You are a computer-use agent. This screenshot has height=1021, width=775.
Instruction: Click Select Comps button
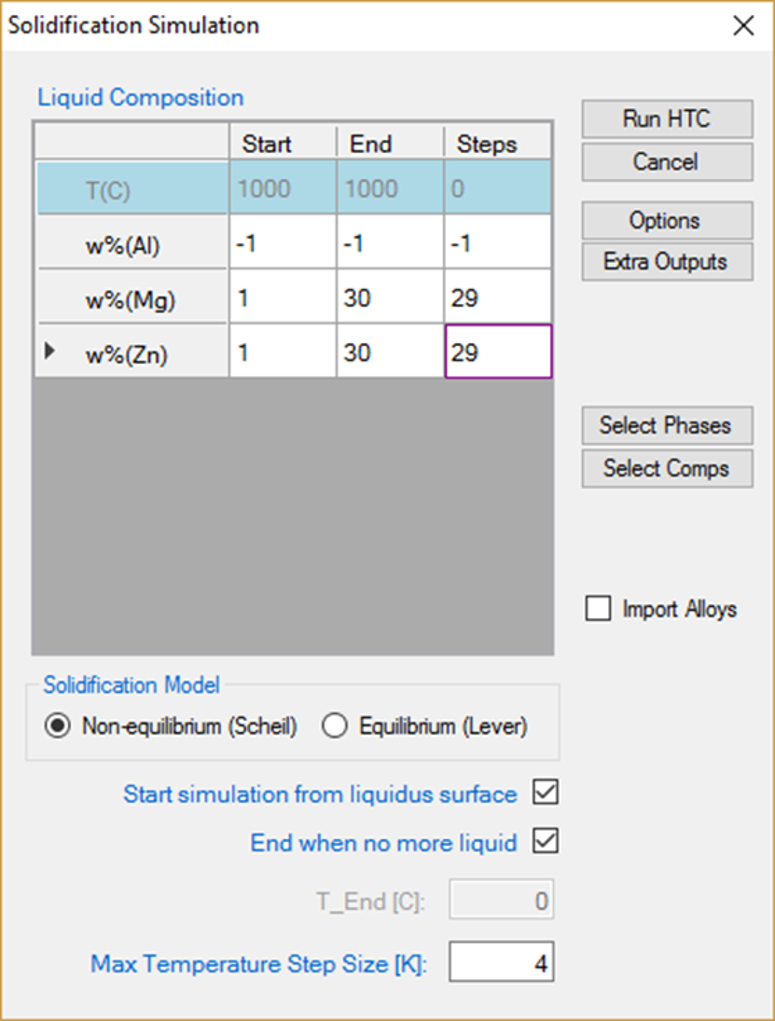[666, 468]
